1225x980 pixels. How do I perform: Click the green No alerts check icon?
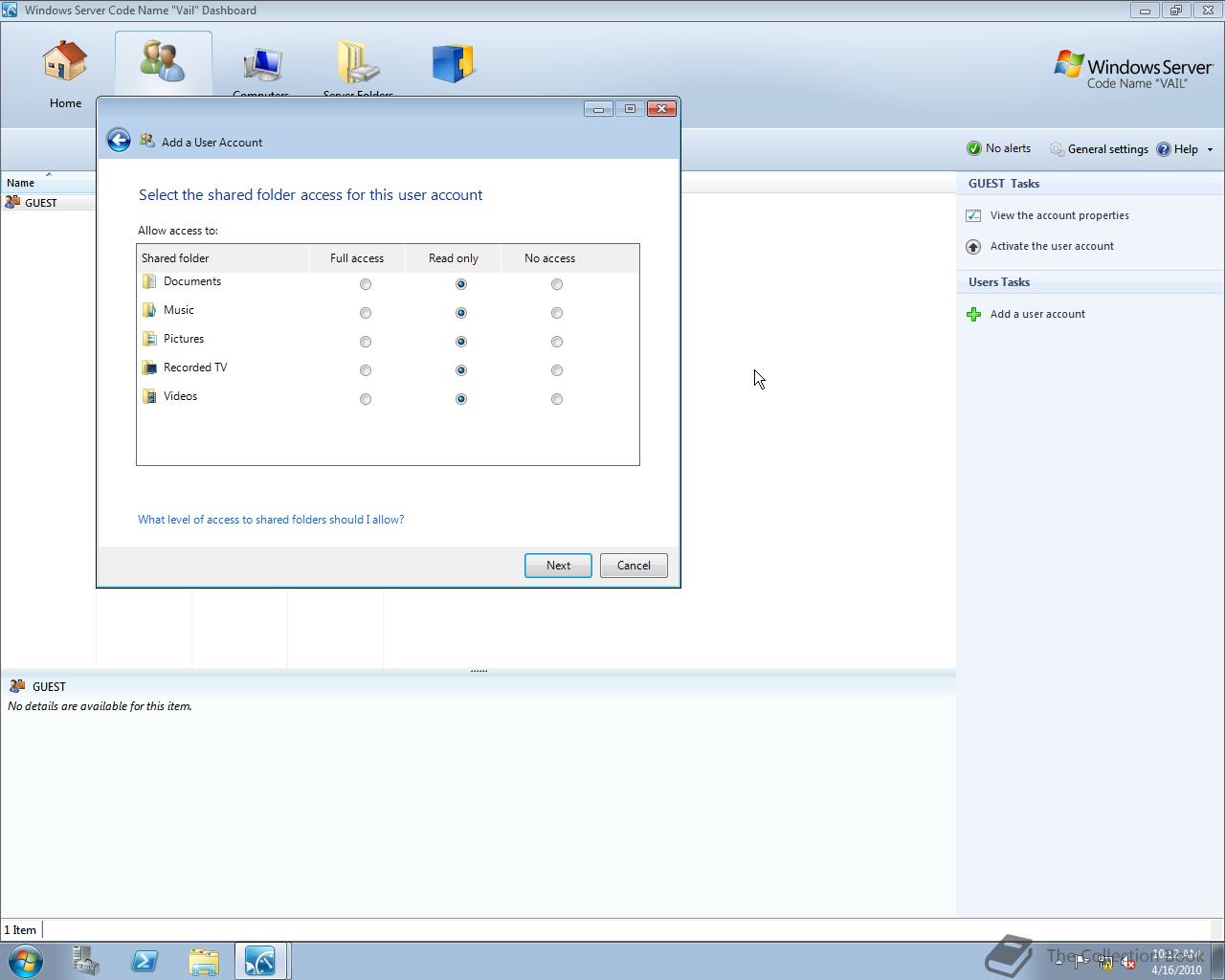[974, 148]
